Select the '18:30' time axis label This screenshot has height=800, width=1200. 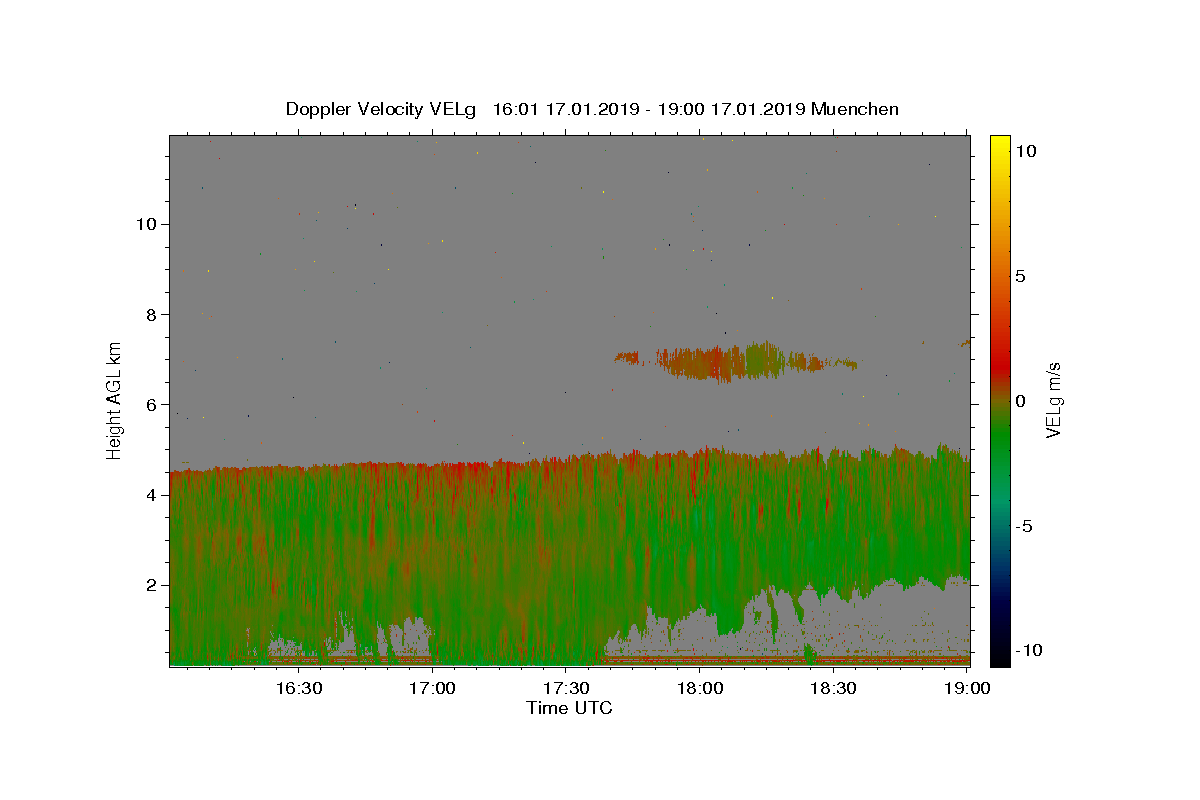[x=833, y=688]
